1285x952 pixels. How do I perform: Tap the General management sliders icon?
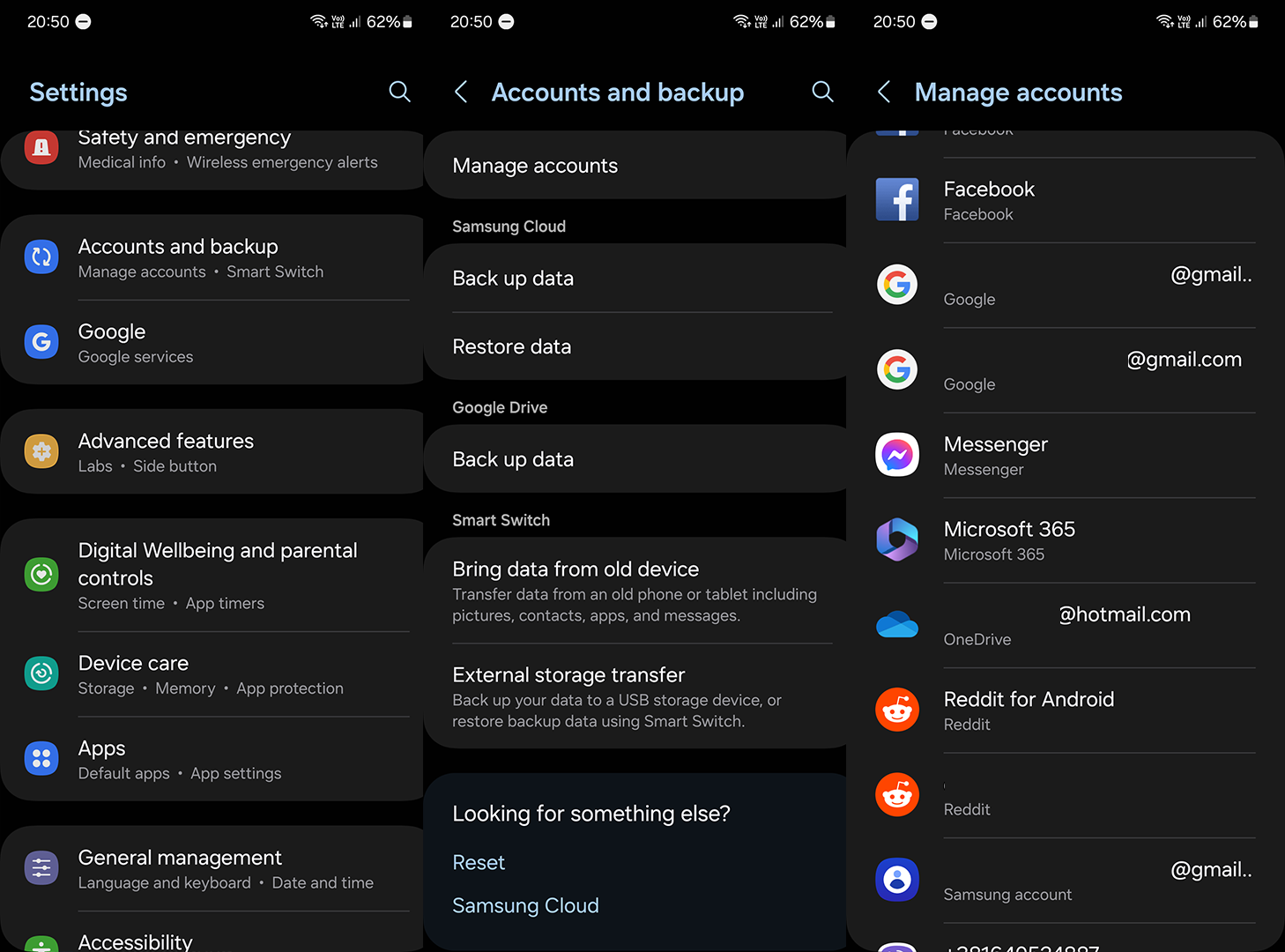(x=41, y=868)
